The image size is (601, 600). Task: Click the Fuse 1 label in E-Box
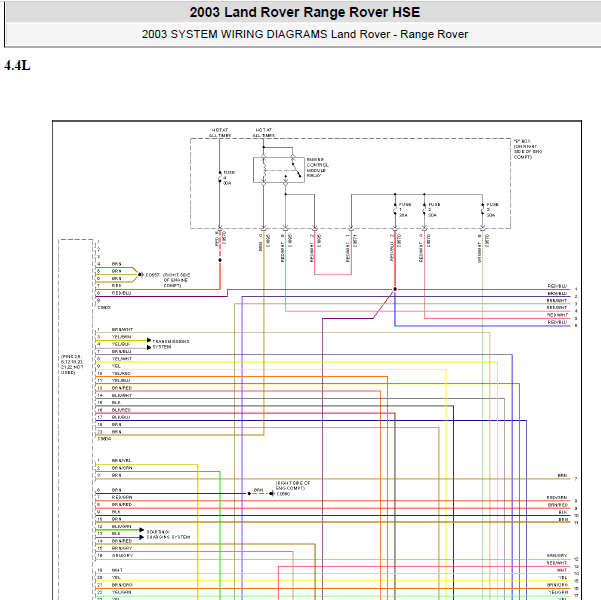pyautogui.click(x=405, y=210)
